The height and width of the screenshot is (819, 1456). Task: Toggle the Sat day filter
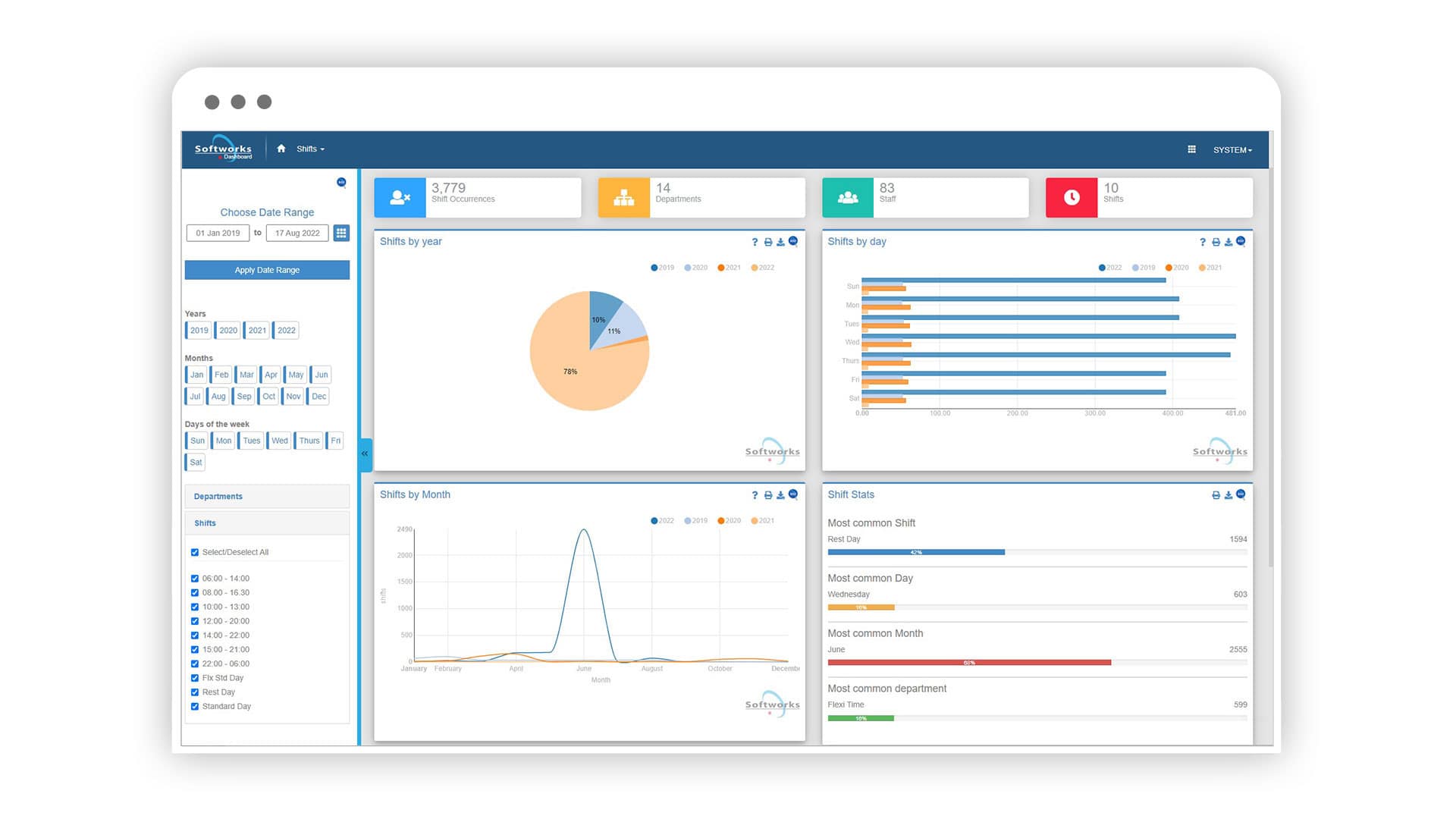[x=195, y=463]
